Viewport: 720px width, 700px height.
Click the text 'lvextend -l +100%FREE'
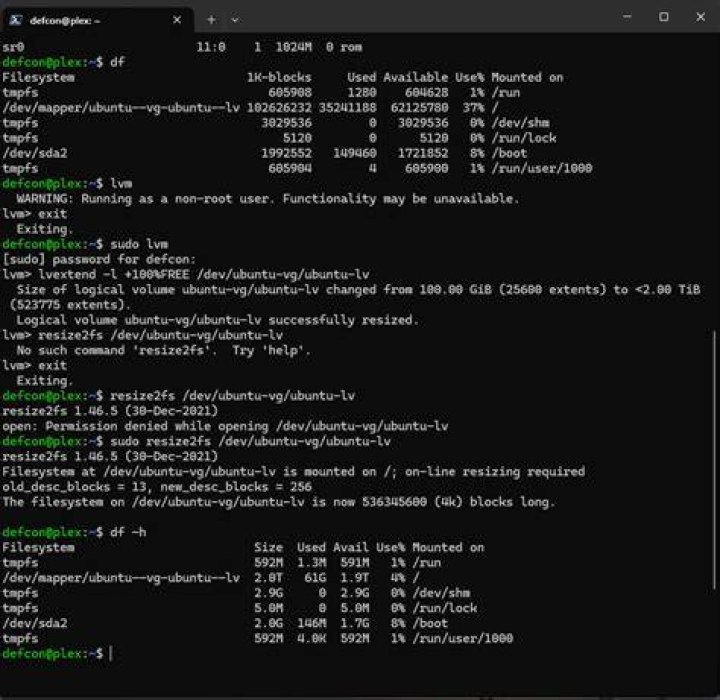coord(114,275)
